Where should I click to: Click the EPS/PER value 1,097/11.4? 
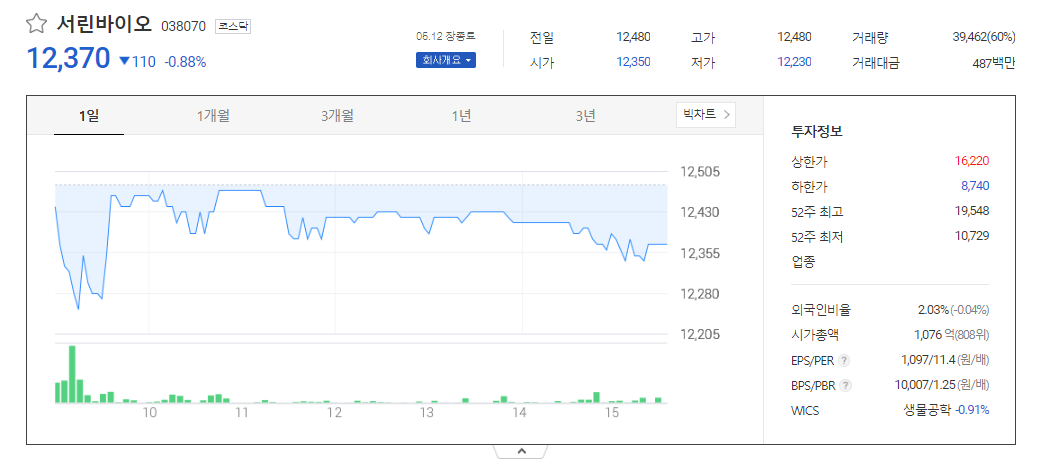[x=928, y=360]
